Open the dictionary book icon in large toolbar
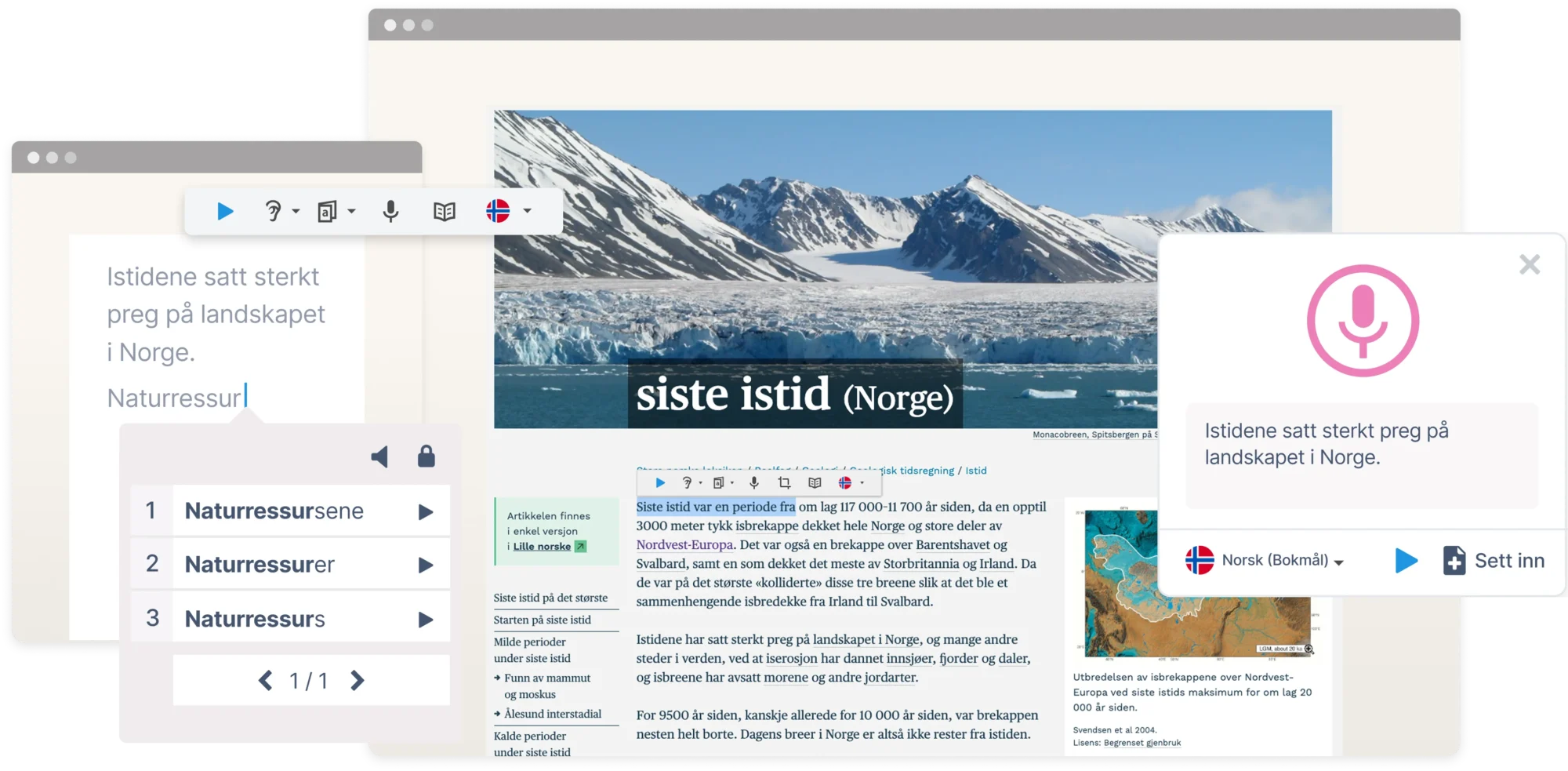1568x771 pixels. tap(444, 211)
